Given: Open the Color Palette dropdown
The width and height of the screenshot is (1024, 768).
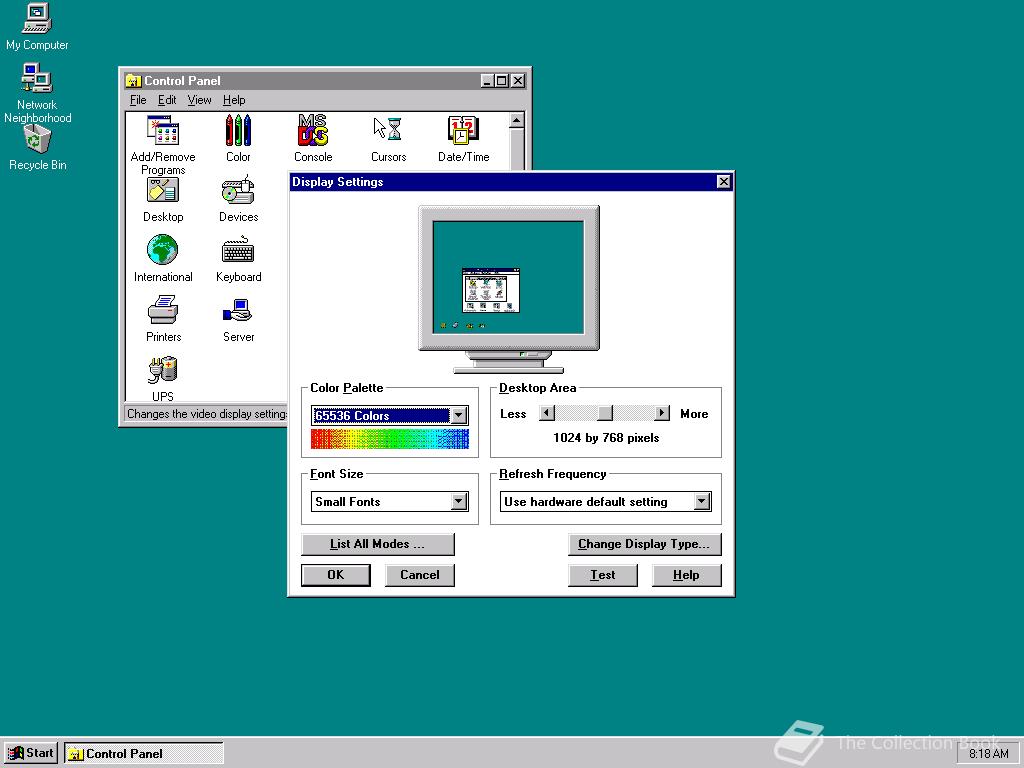Looking at the screenshot, I should (458, 415).
